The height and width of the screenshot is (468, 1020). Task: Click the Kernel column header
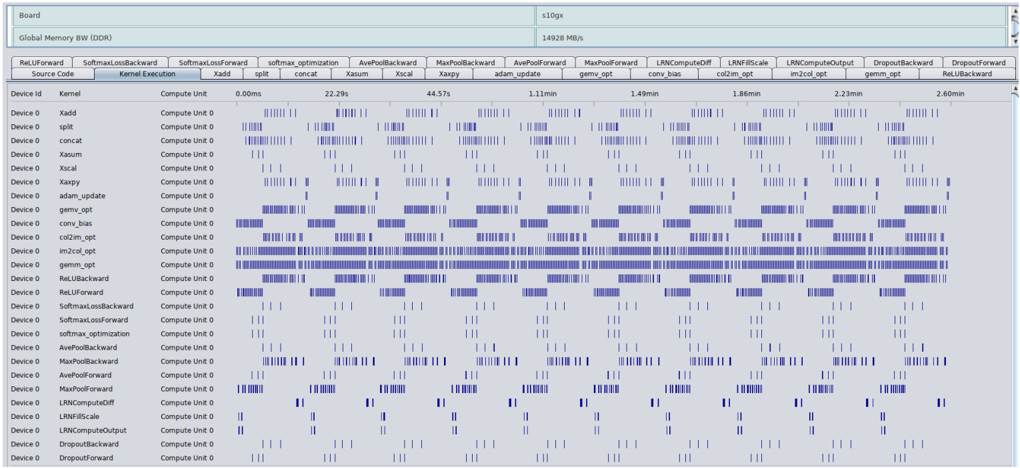(70, 94)
